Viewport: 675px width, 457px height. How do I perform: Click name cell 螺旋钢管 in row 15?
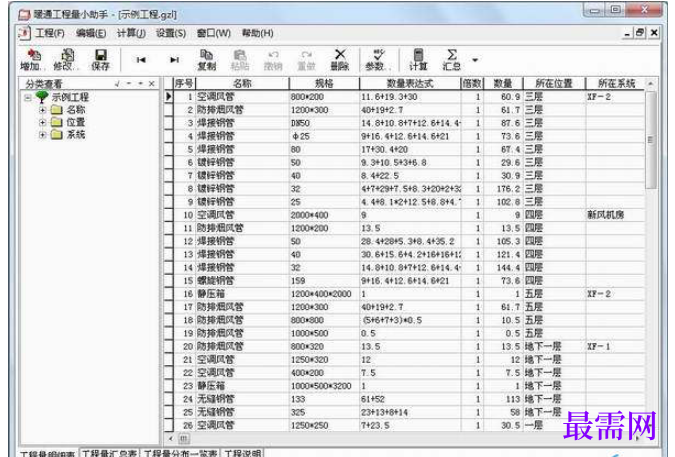click(242, 281)
